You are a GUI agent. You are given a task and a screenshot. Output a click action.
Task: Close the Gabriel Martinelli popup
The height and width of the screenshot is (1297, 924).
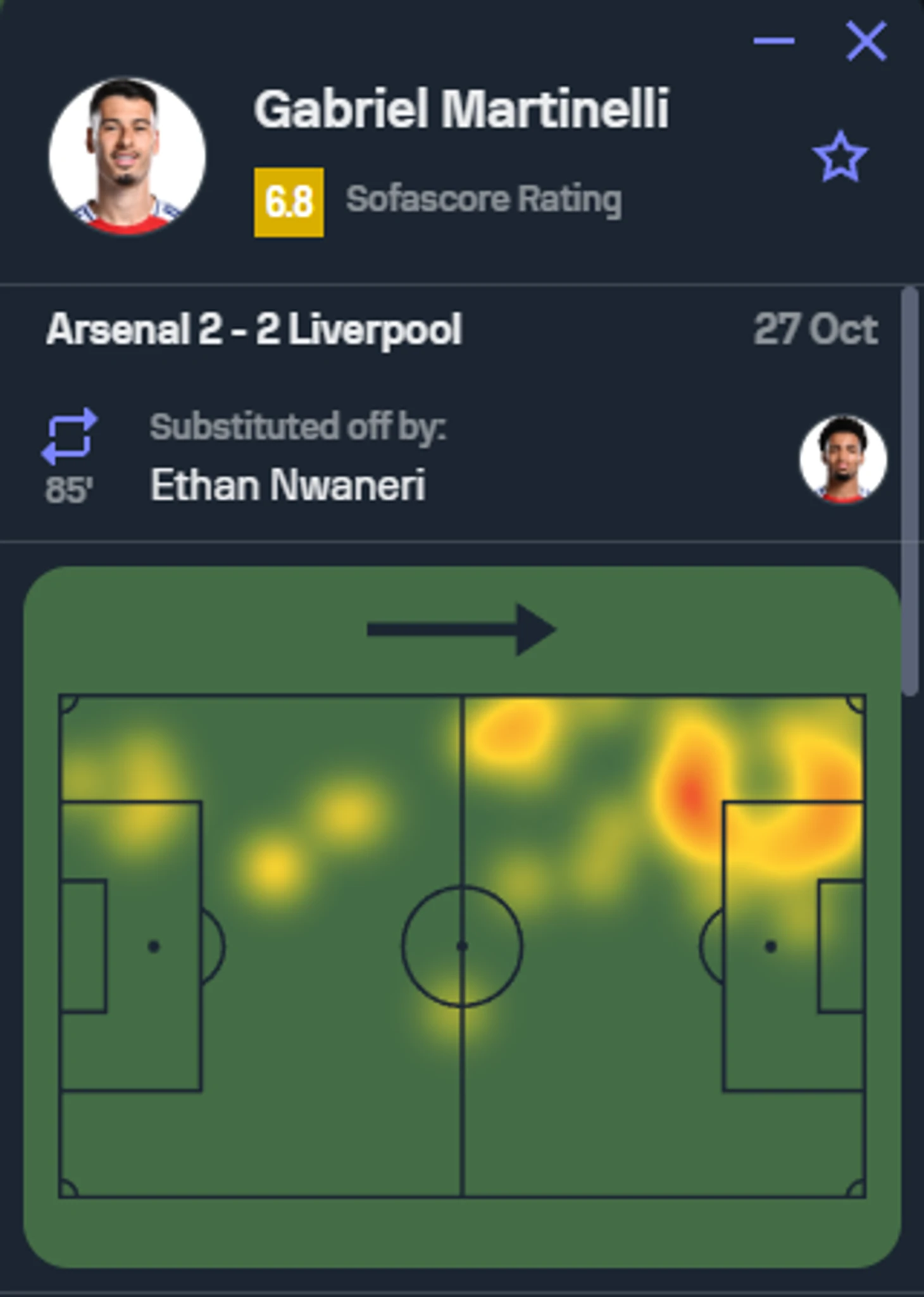[866, 41]
